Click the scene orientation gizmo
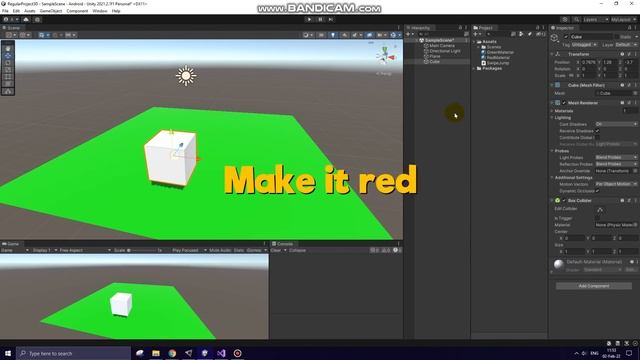640x360 pixels. 385,55
